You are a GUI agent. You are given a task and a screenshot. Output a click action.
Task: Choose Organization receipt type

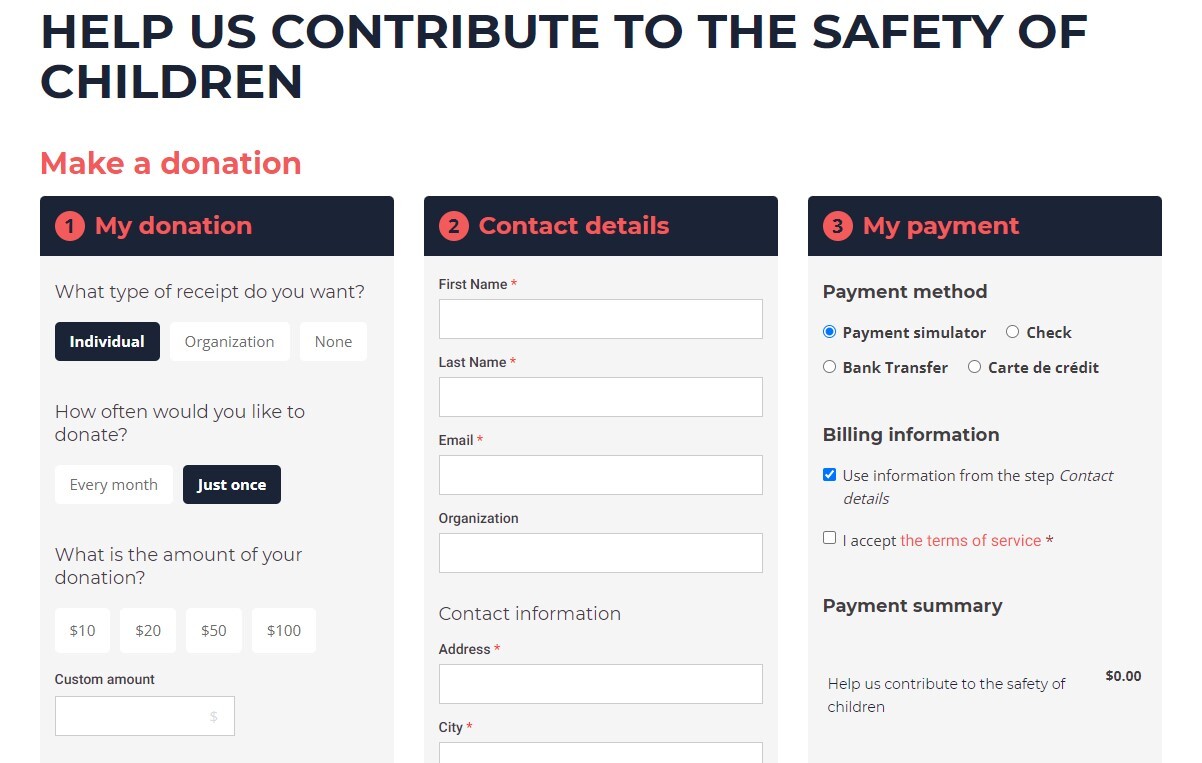click(229, 341)
